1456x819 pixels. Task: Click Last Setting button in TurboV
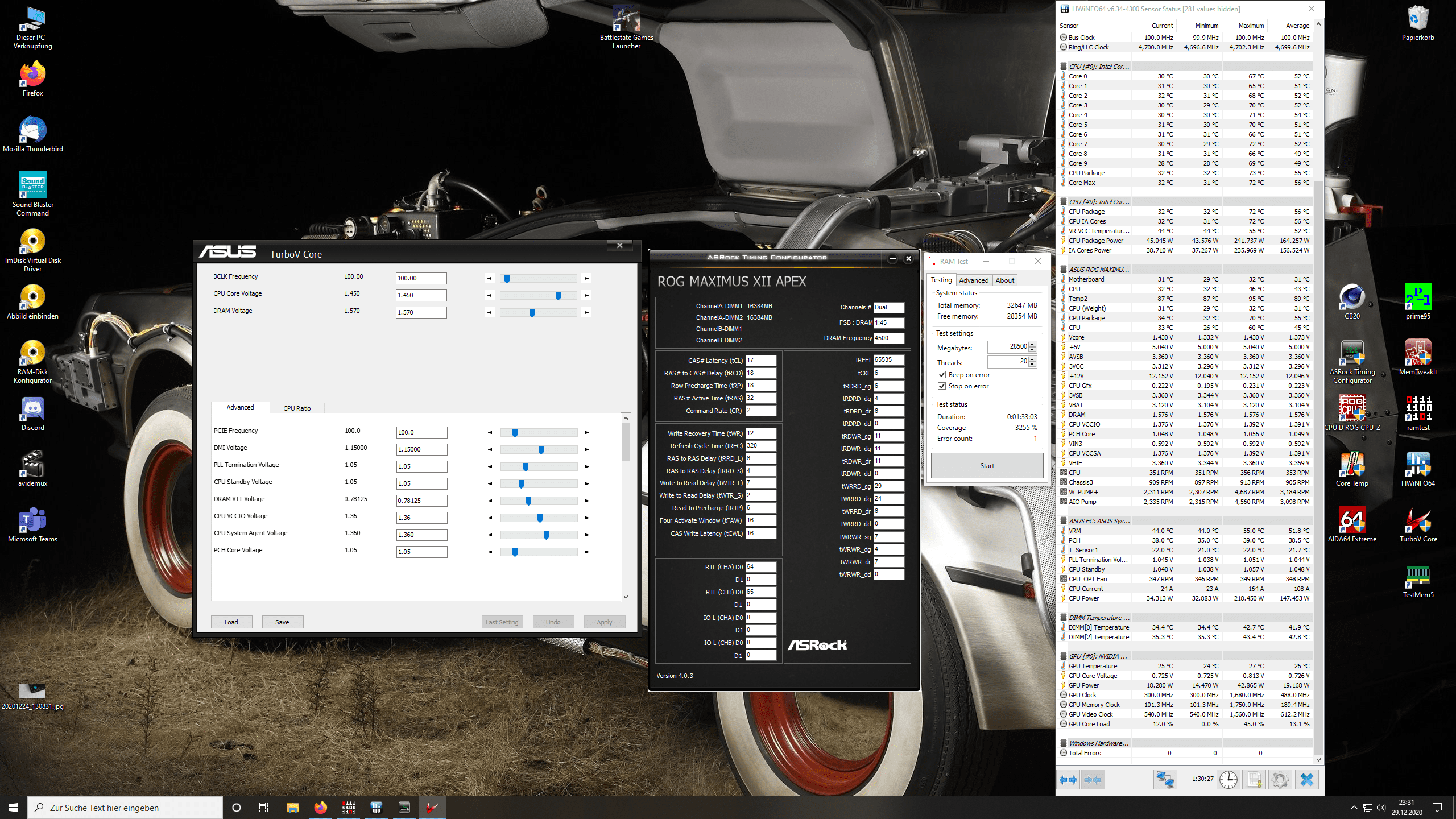pyautogui.click(x=502, y=622)
